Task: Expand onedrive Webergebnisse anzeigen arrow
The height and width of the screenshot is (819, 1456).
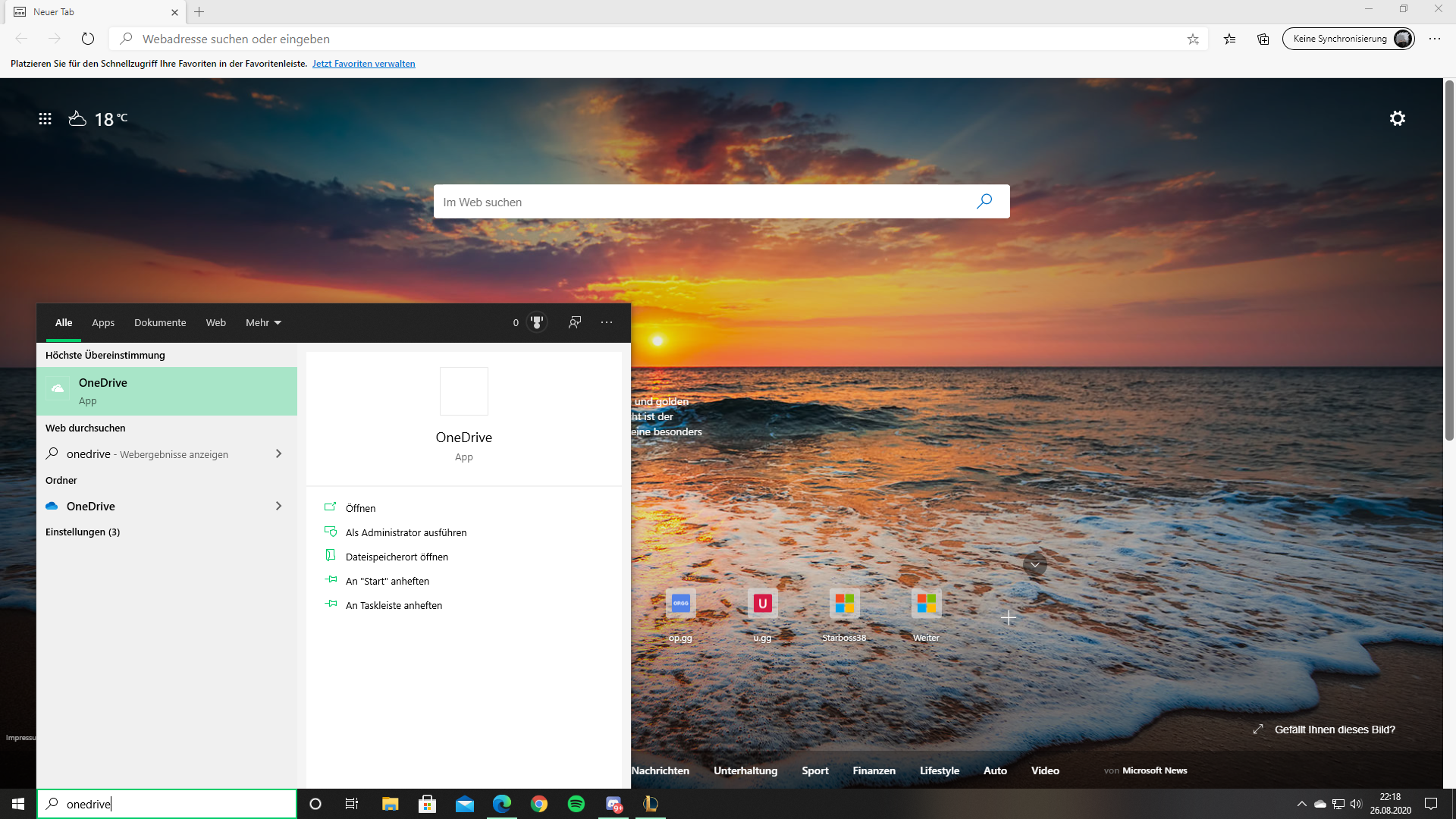Action: click(x=278, y=453)
